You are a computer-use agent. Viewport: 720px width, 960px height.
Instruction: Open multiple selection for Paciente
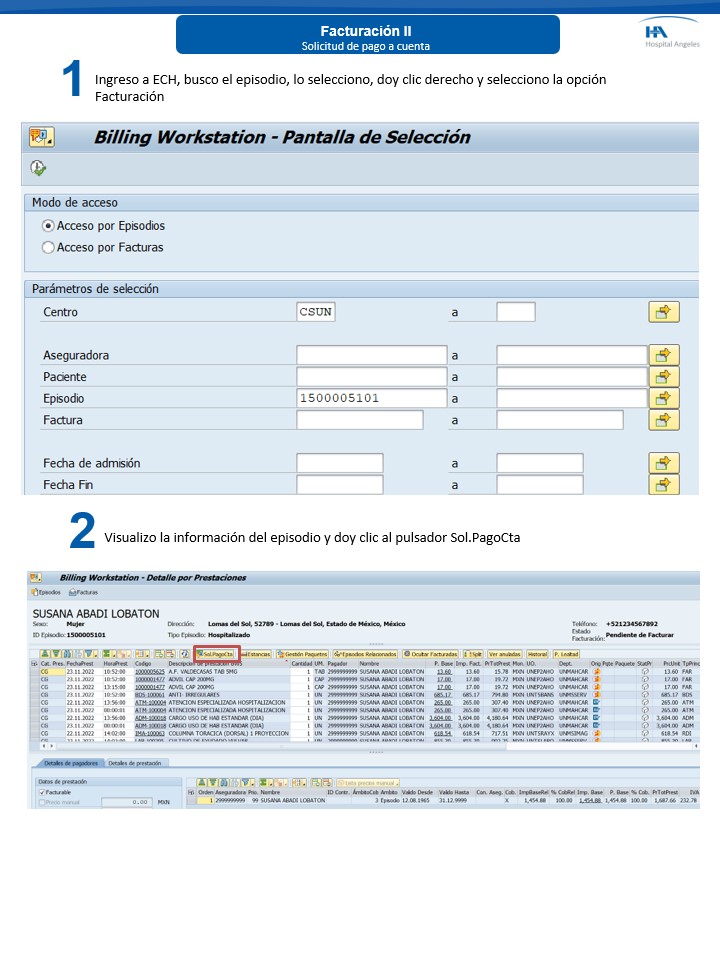663,377
